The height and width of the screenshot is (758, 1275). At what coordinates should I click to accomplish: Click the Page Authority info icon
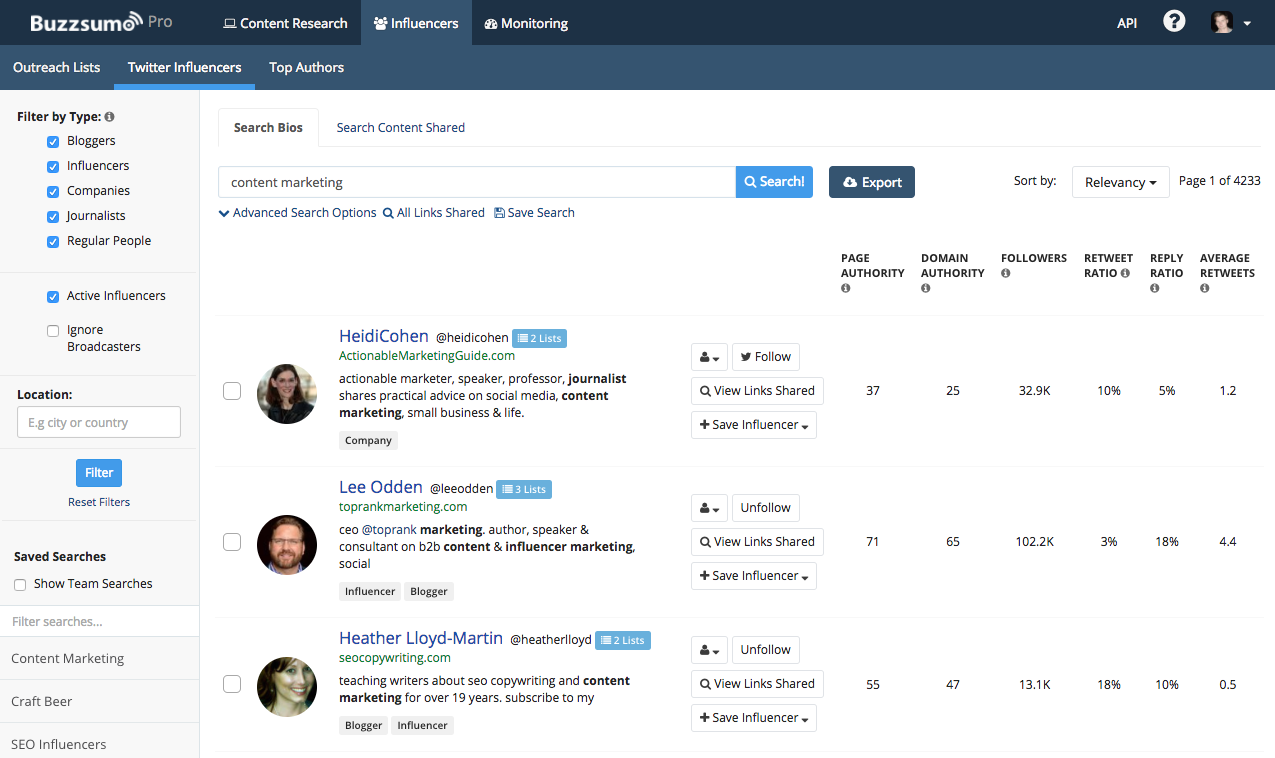[x=846, y=289]
